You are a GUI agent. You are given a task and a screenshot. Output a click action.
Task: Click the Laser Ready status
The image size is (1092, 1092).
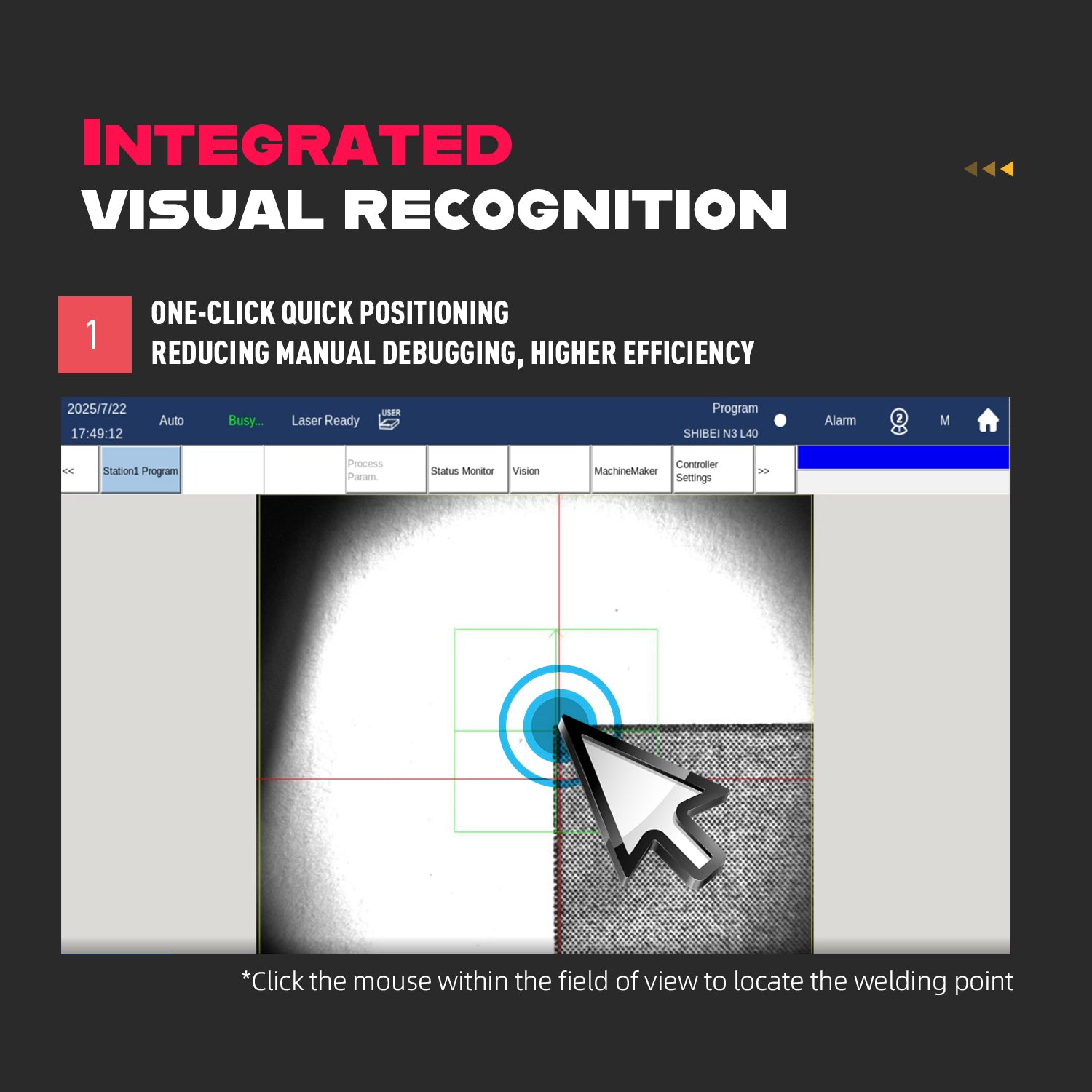(x=325, y=421)
